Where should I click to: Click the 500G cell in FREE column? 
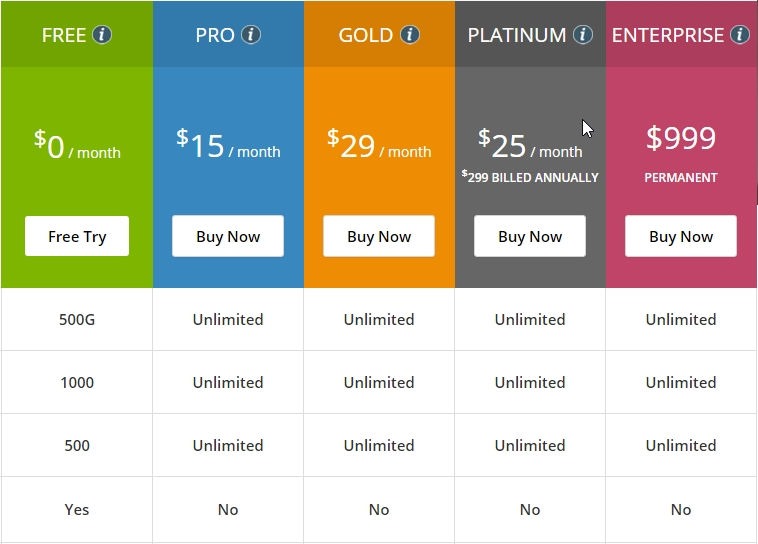pos(77,320)
